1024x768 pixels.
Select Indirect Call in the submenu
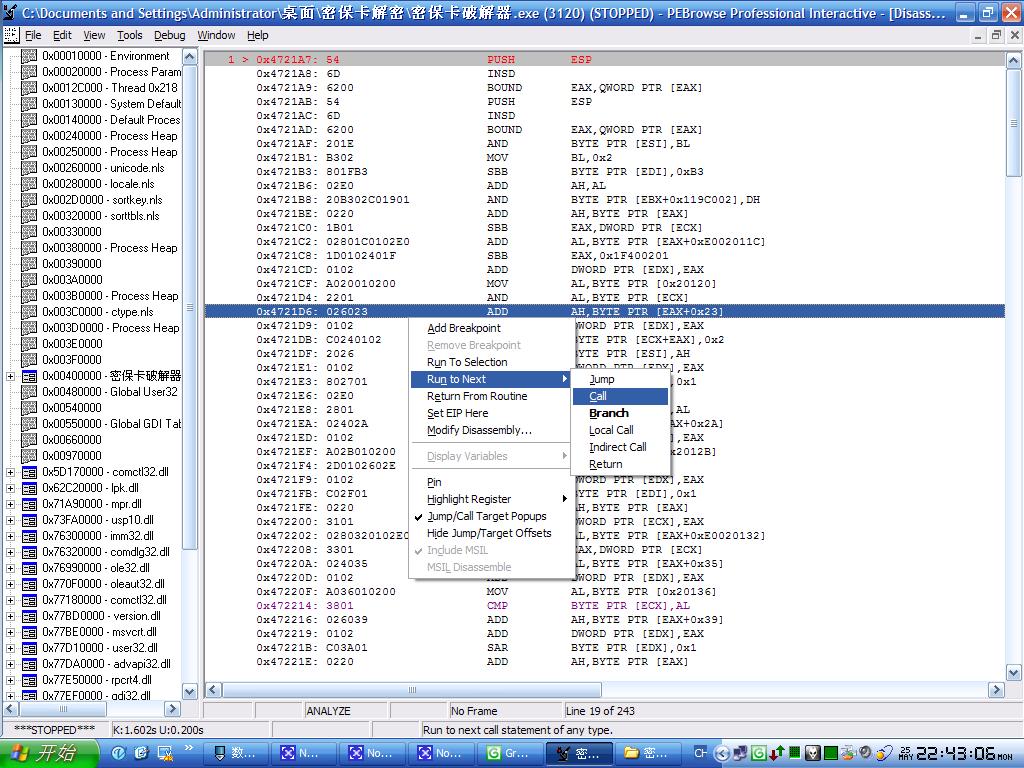point(620,447)
